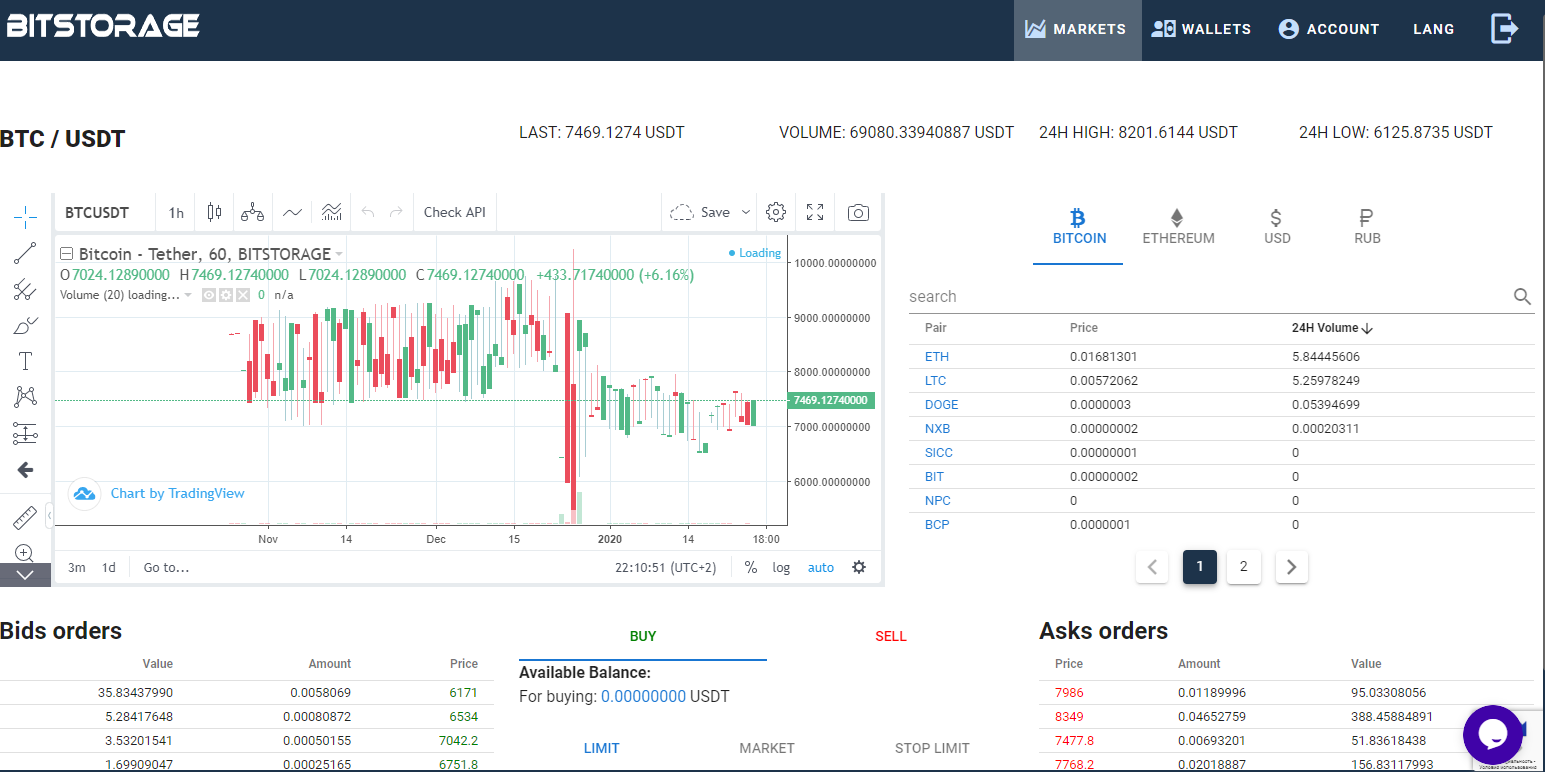Image resolution: width=1545 pixels, height=772 pixels.
Task: Open the WALLETS menu
Action: [x=1201, y=29]
